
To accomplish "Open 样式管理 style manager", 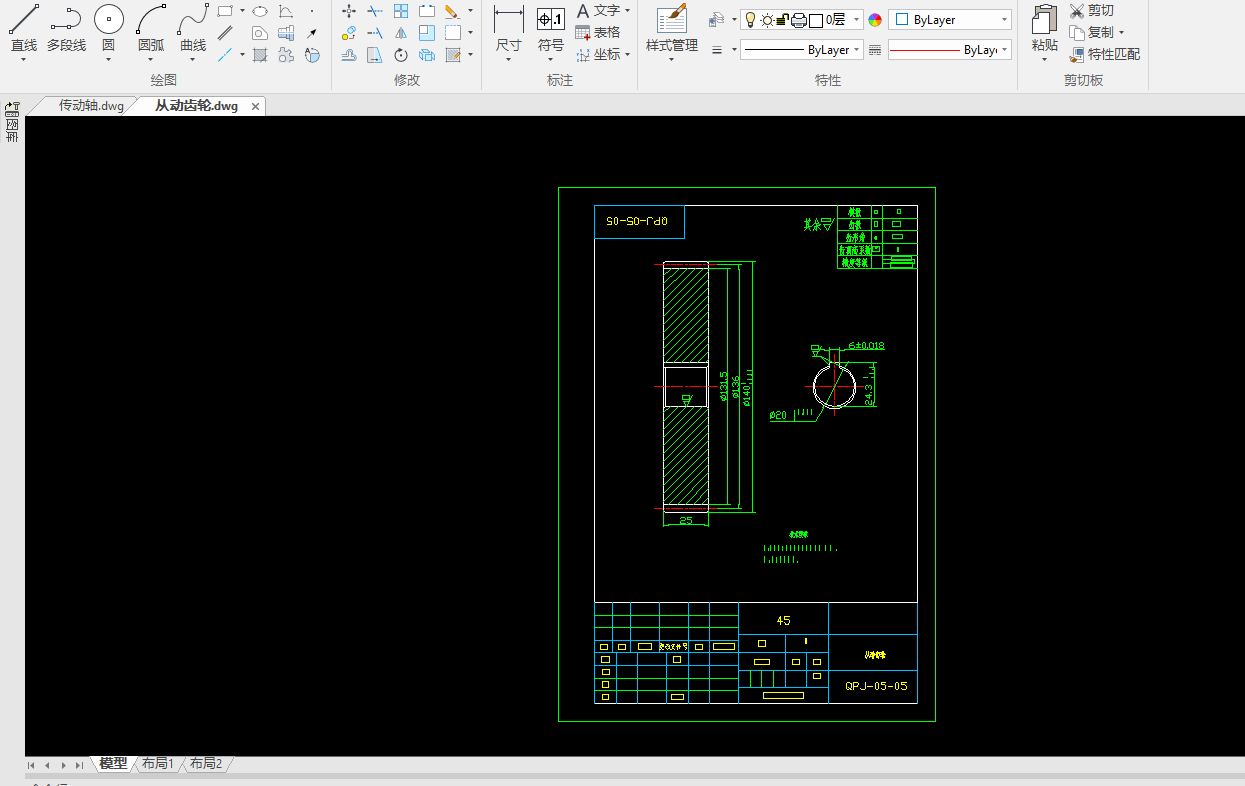I will 671,20.
